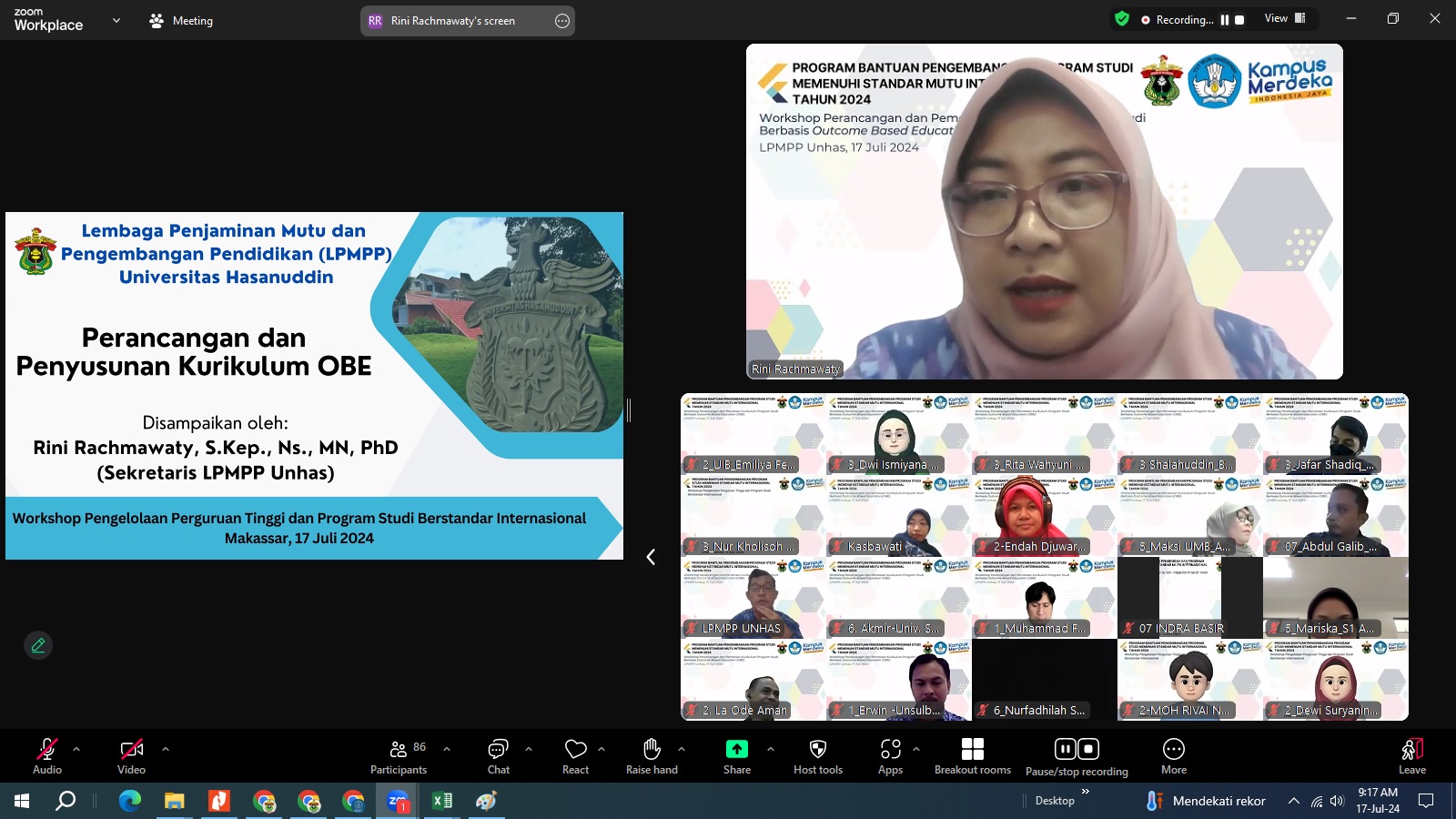Image resolution: width=1456 pixels, height=819 pixels.
Task: Pause the recording from the toolbar
Action: click(1064, 748)
